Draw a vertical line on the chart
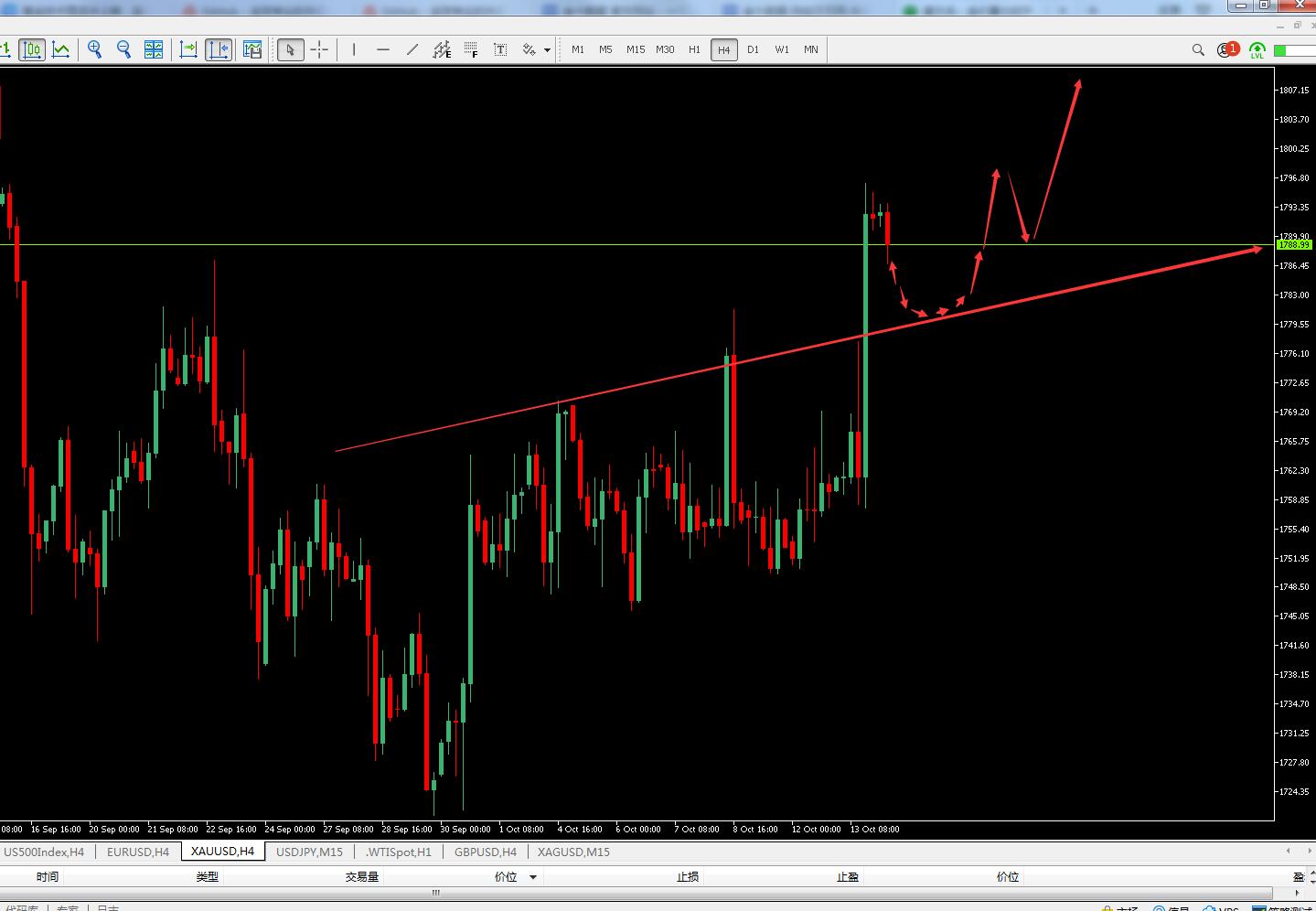The image size is (1316, 911). pyautogui.click(x=354, y=49)
